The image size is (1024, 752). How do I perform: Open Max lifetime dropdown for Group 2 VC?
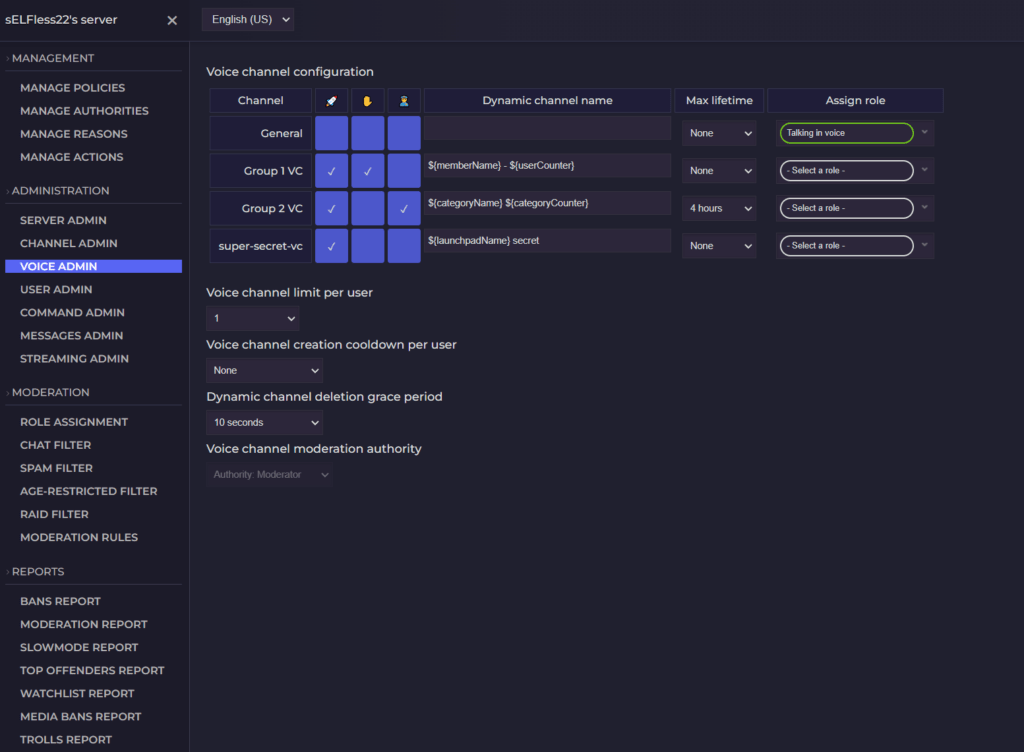coord(719,208)
